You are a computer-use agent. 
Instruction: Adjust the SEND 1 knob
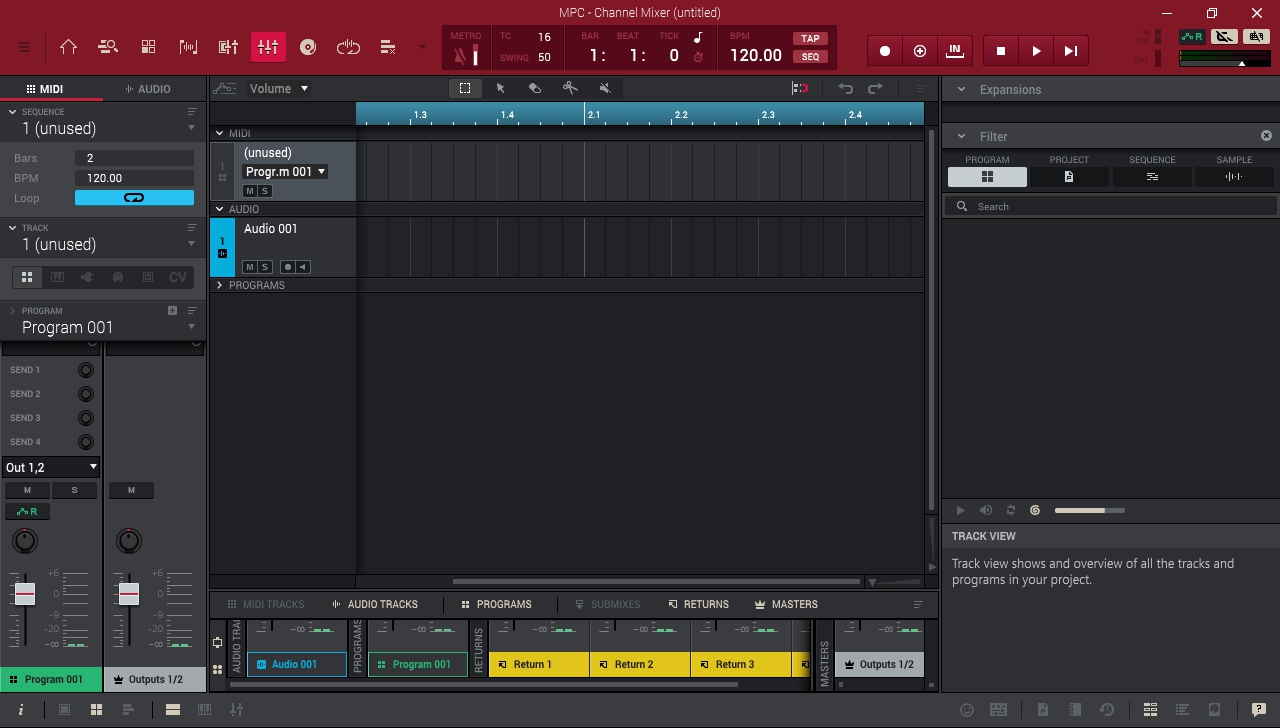[x=86, y=370]
